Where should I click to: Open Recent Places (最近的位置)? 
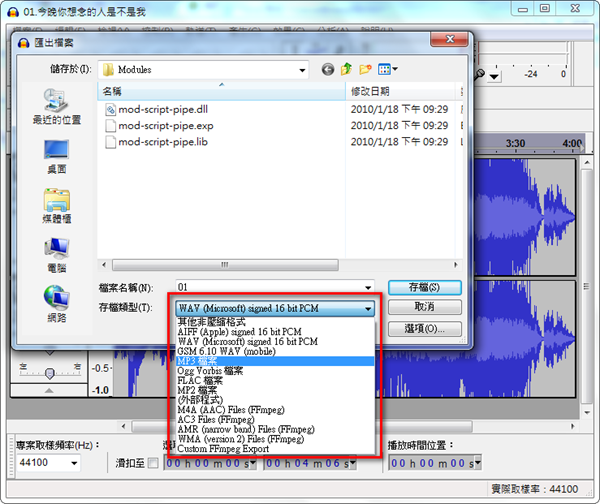pyautogui.click(x=57, y=106)
